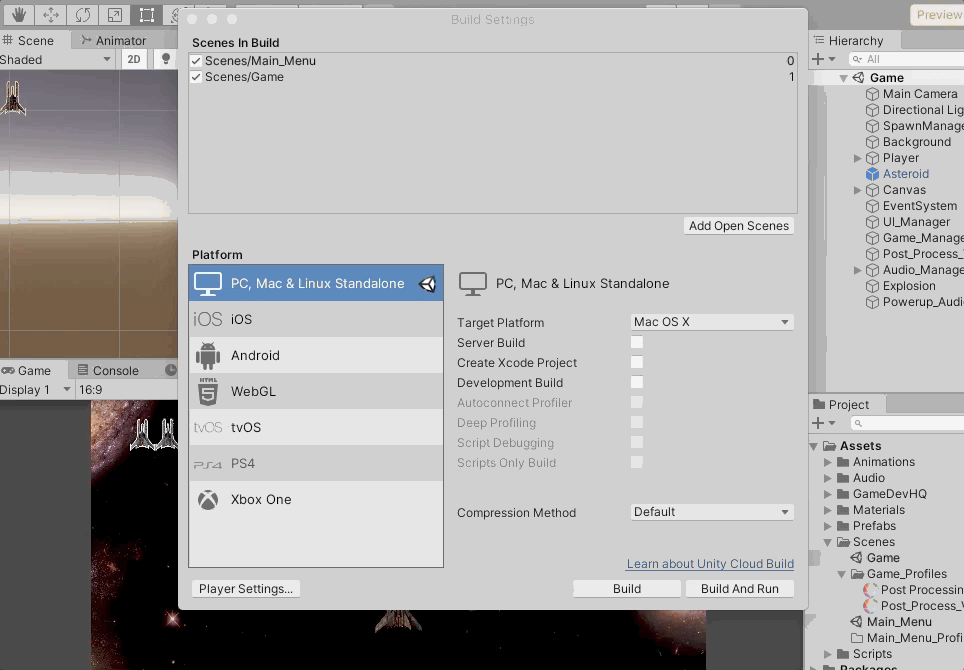Select the iOS platform
The width and height of the screenshot is (964, 670).
click(316, 319)
